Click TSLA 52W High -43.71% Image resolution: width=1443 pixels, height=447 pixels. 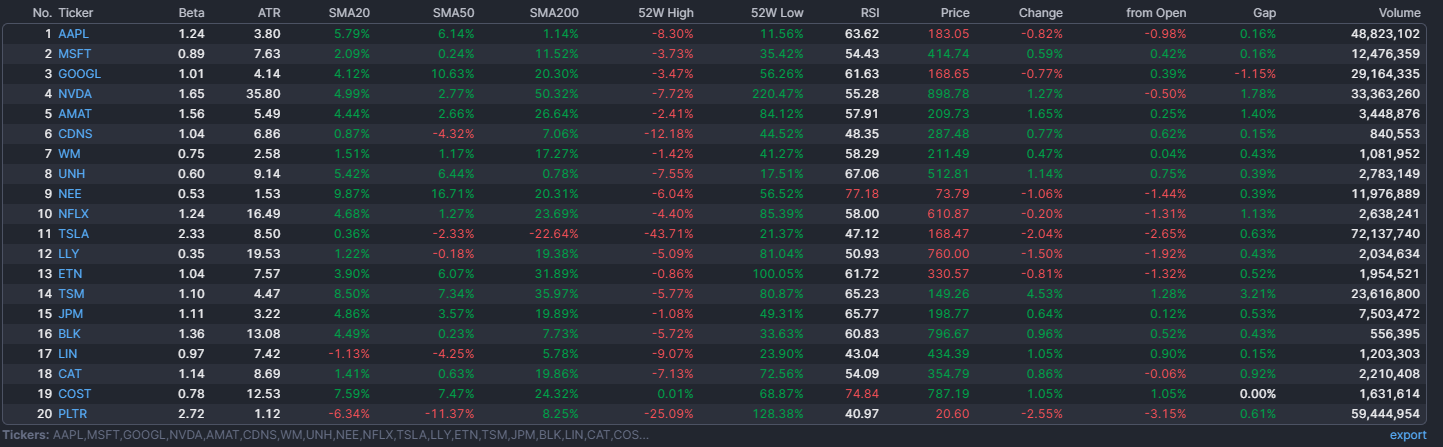[670, 234]
